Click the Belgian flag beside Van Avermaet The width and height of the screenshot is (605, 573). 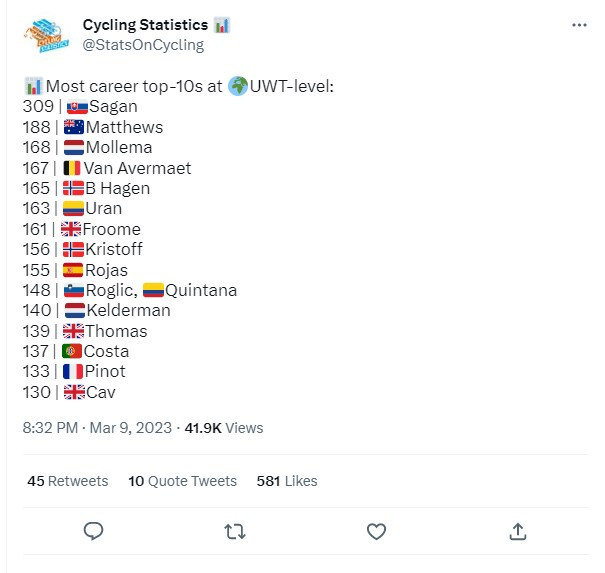pos(72,168)
